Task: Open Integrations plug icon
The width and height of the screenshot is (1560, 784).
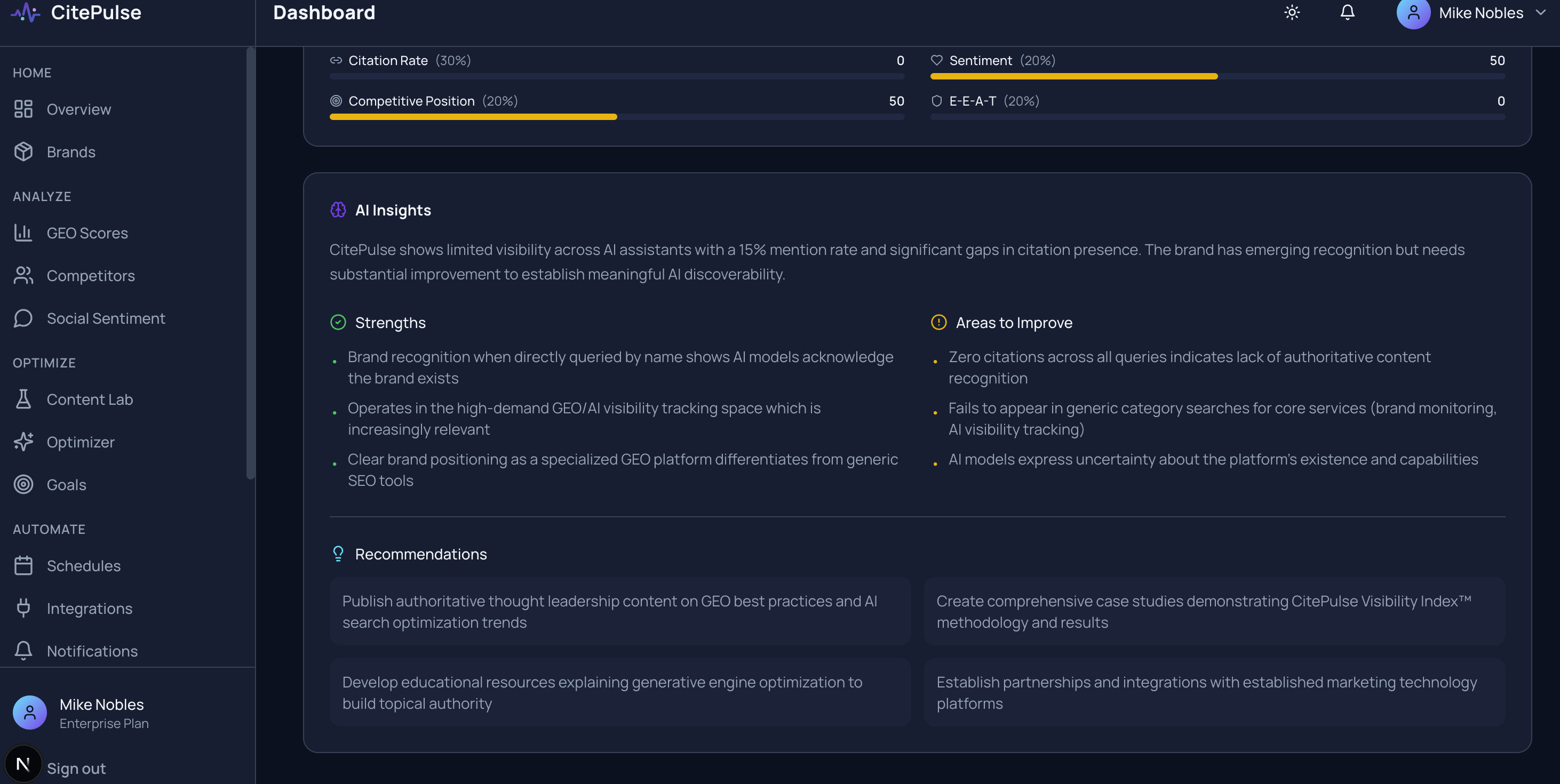Action: (x=23, y=609)
